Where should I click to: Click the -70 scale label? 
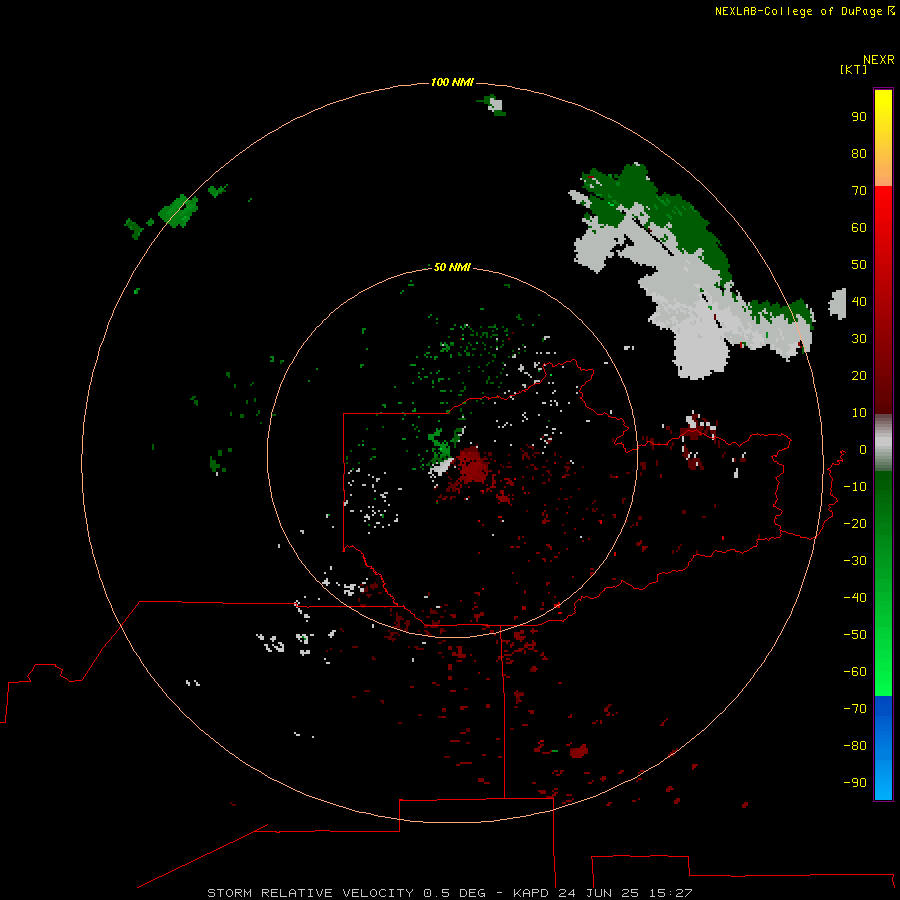click(x=855, y=709)
